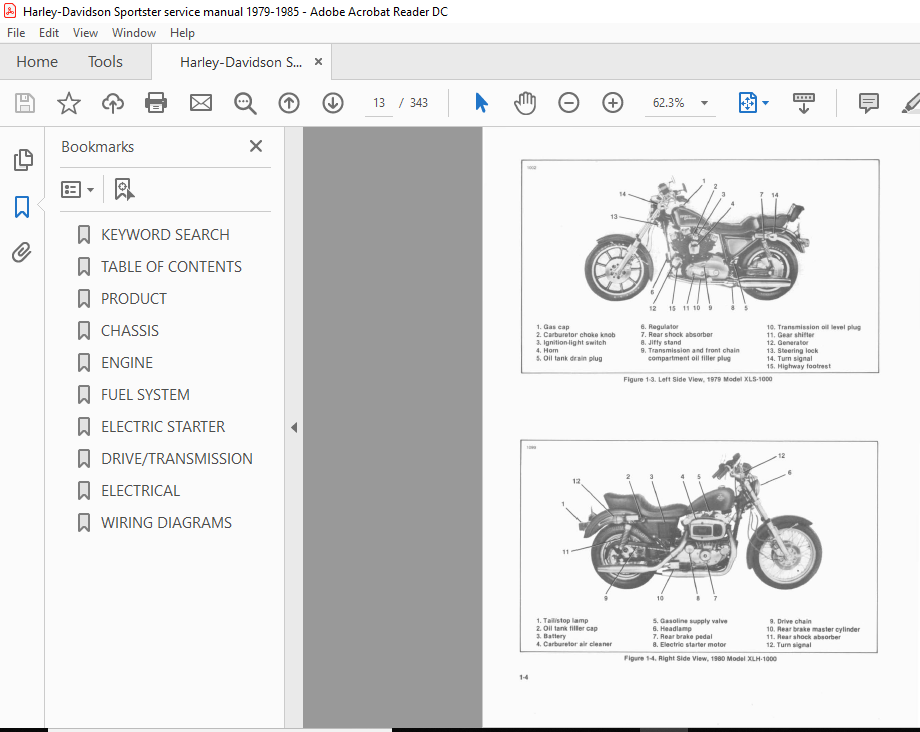This screenshot has width=920, height=732.
Task: Open the Edit menu
Action: (49, 33)
